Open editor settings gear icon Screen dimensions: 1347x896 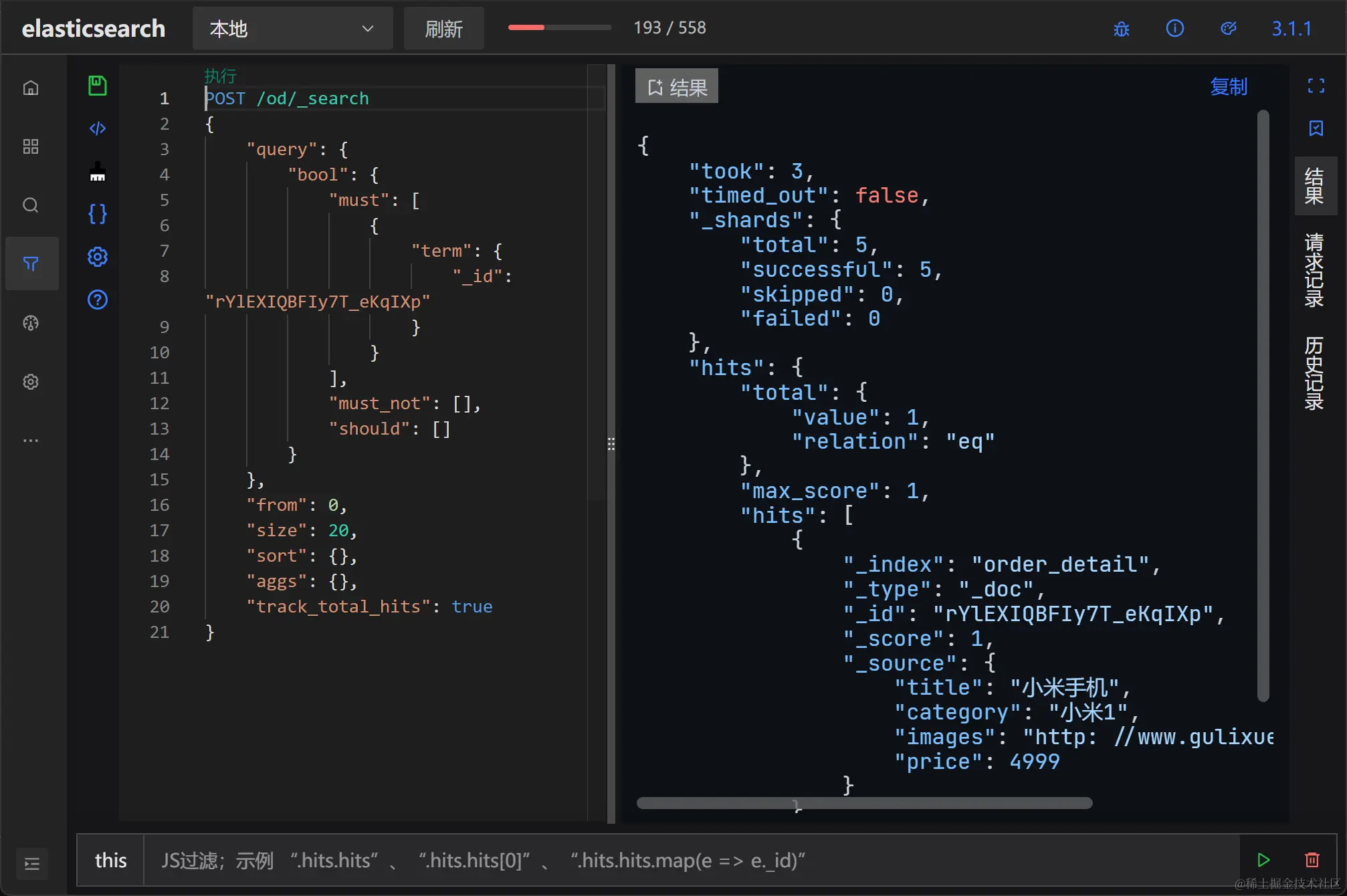pos(98,257)
